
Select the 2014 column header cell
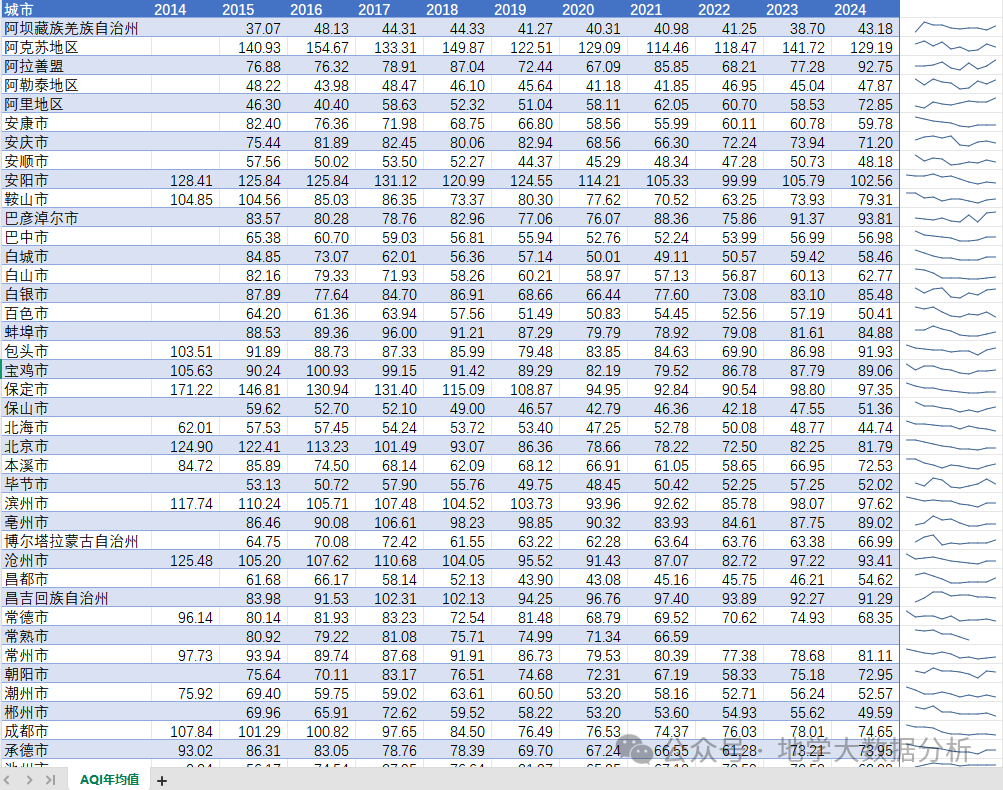tap(185, 9)
